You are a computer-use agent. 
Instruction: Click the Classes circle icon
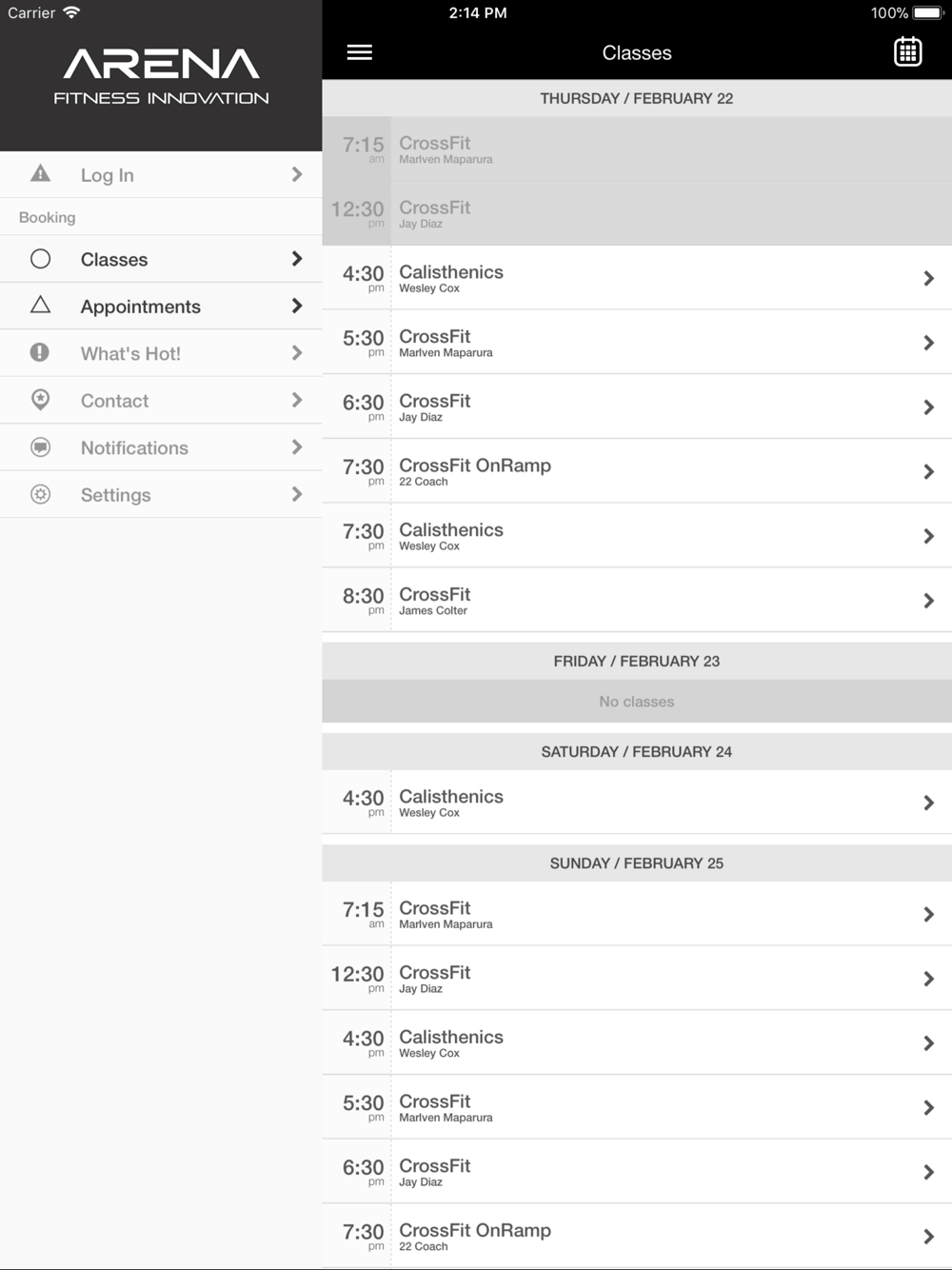40,259
